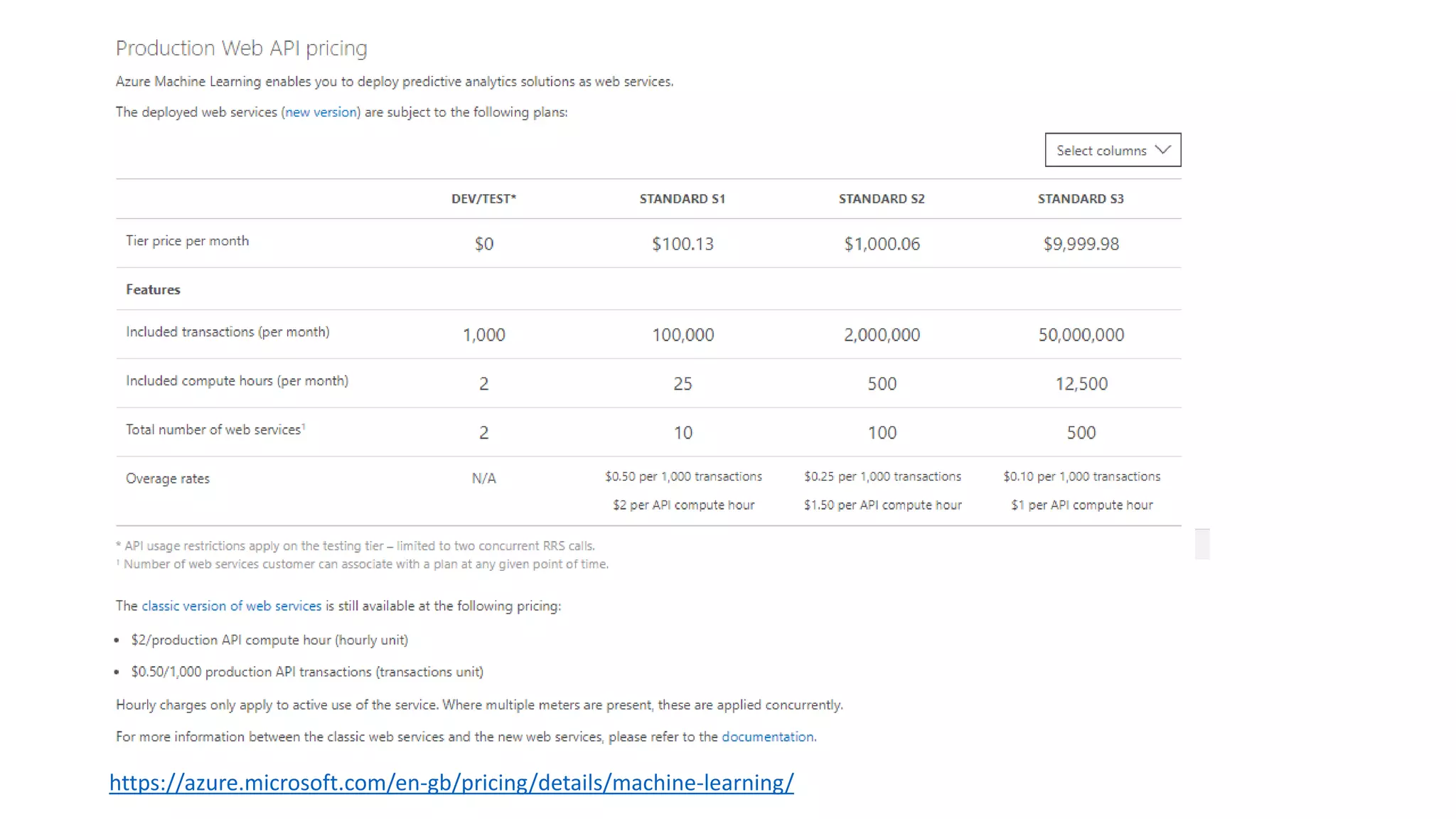Select the $1,000.06 tier price

point(882,244)
